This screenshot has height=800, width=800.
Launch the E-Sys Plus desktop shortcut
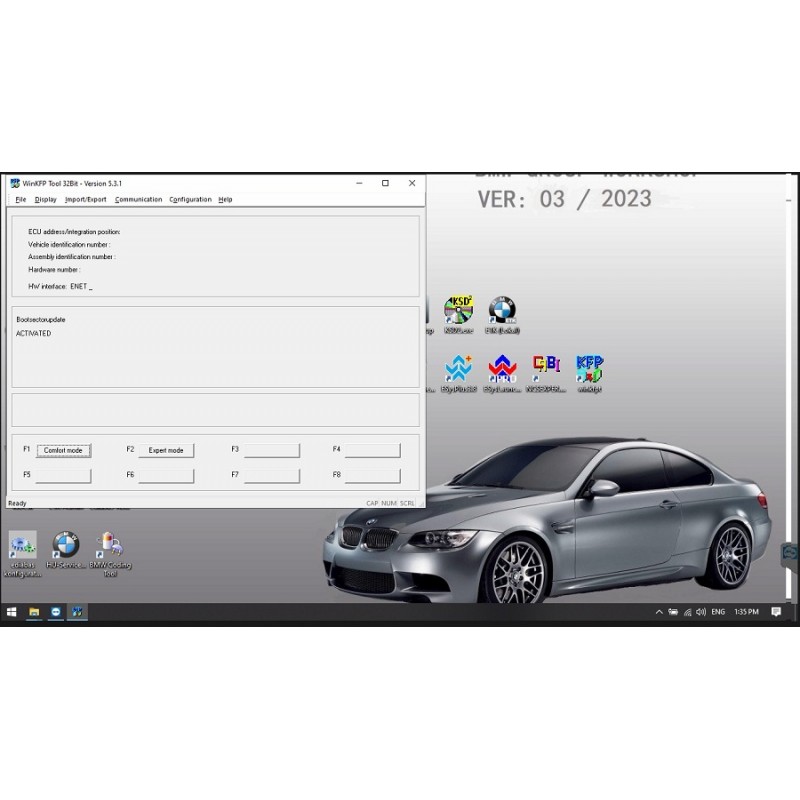pos(458,368)
